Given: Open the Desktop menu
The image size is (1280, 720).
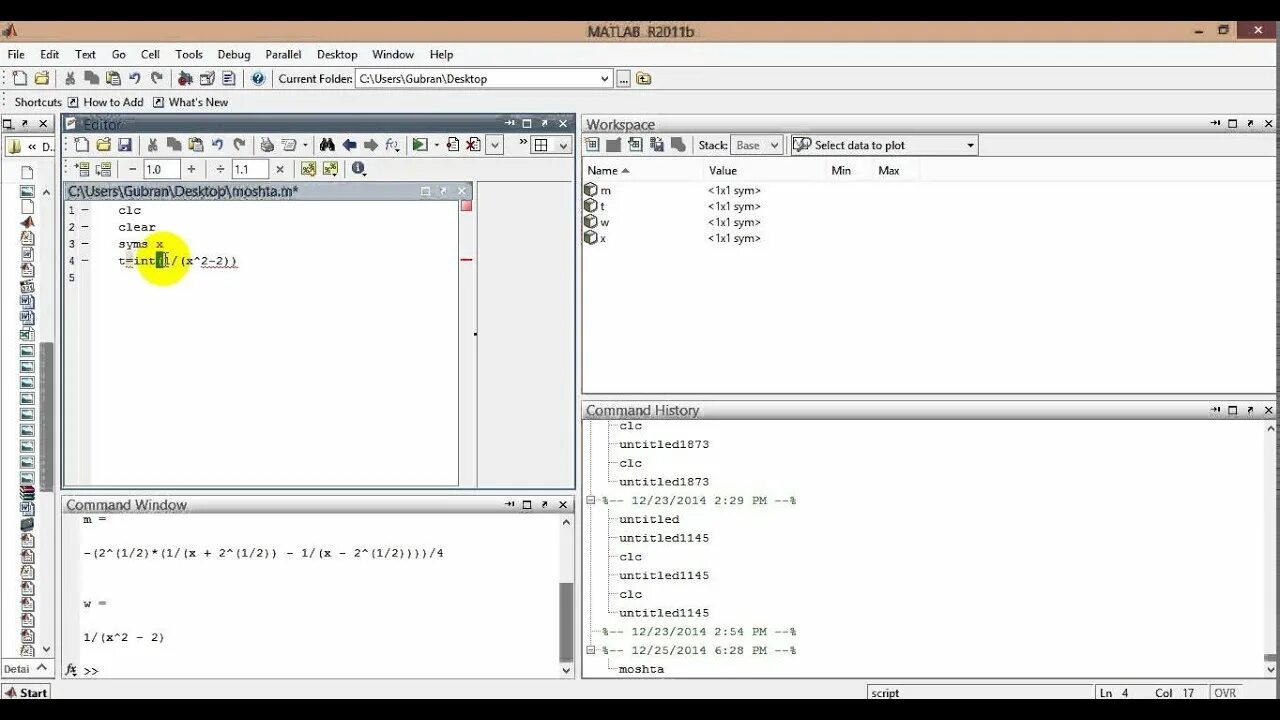Looking at the screenshot, I should [x=337, y=54].
